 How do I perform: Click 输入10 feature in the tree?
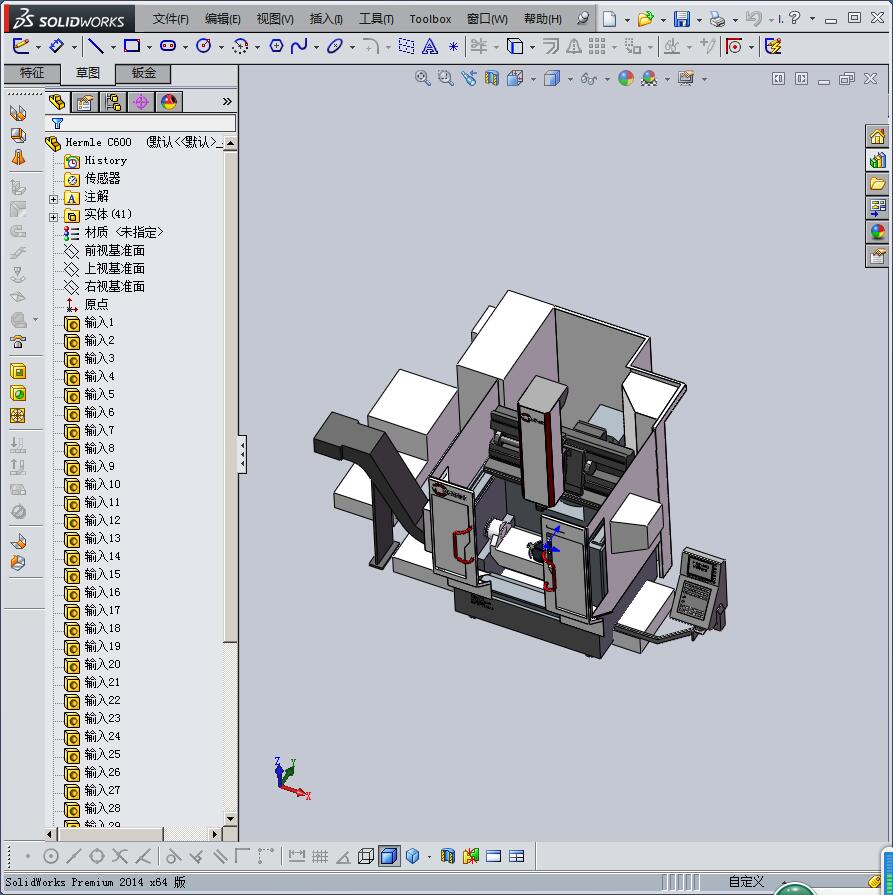click(102, 484)
